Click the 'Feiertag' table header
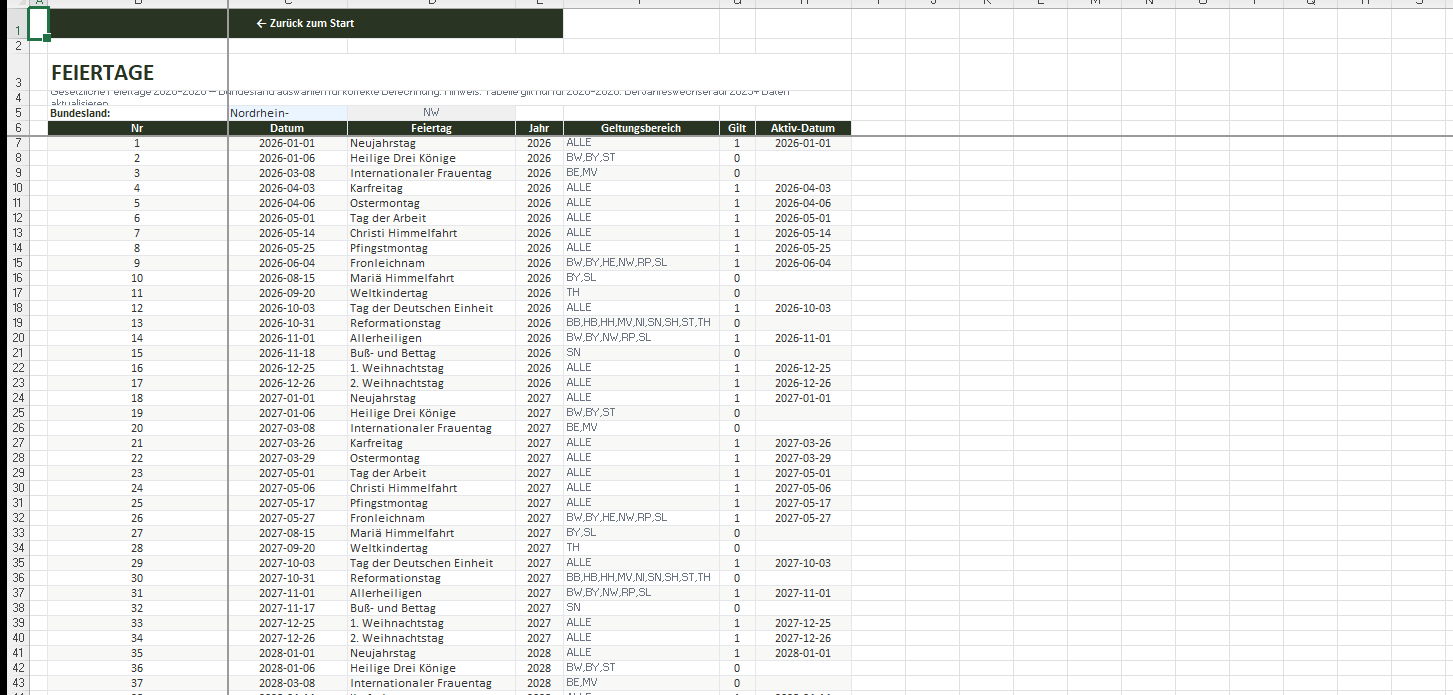Screen dimensions: 1453x695 pos(431,128)
